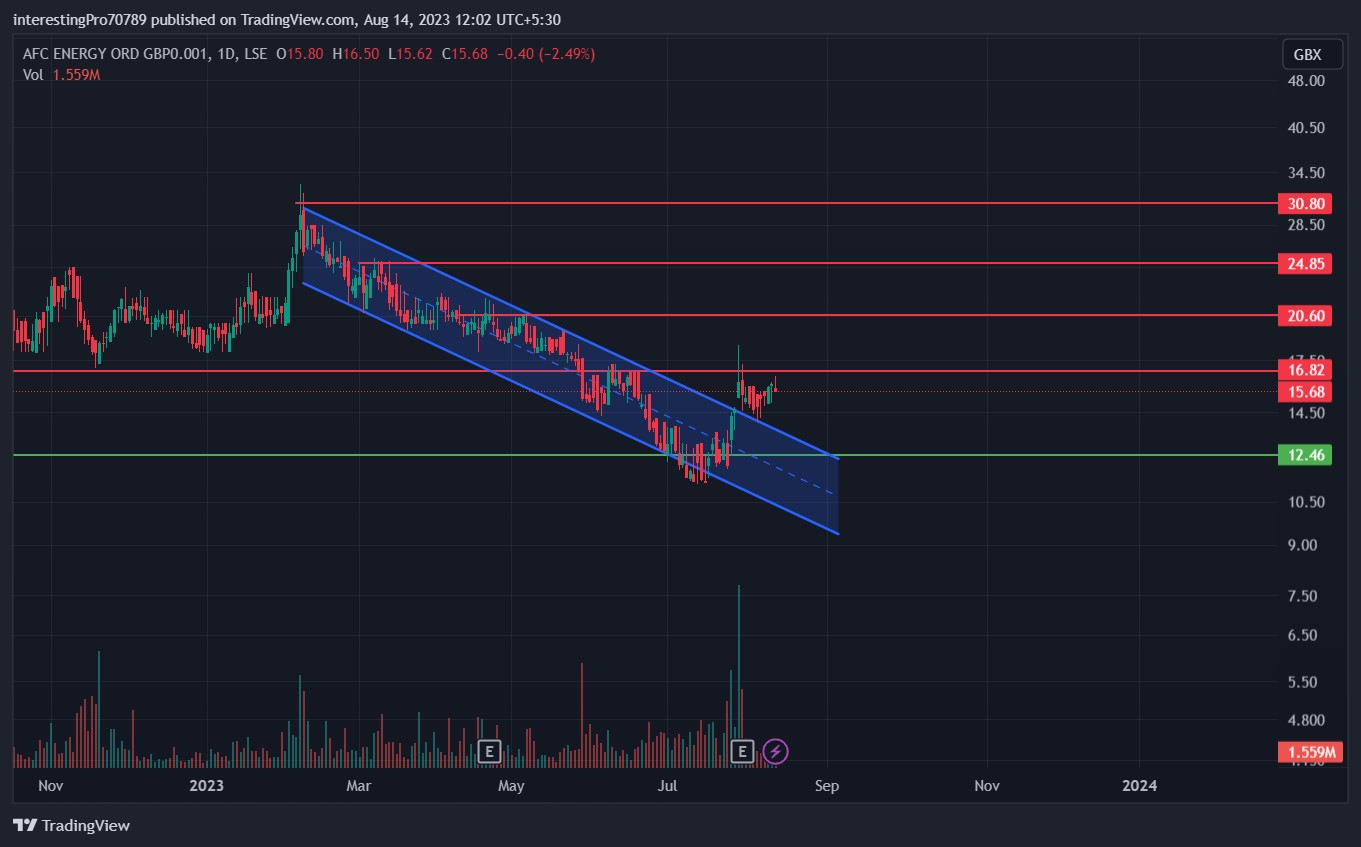Click the earnings E marker near August

click(x=742, y=751)
